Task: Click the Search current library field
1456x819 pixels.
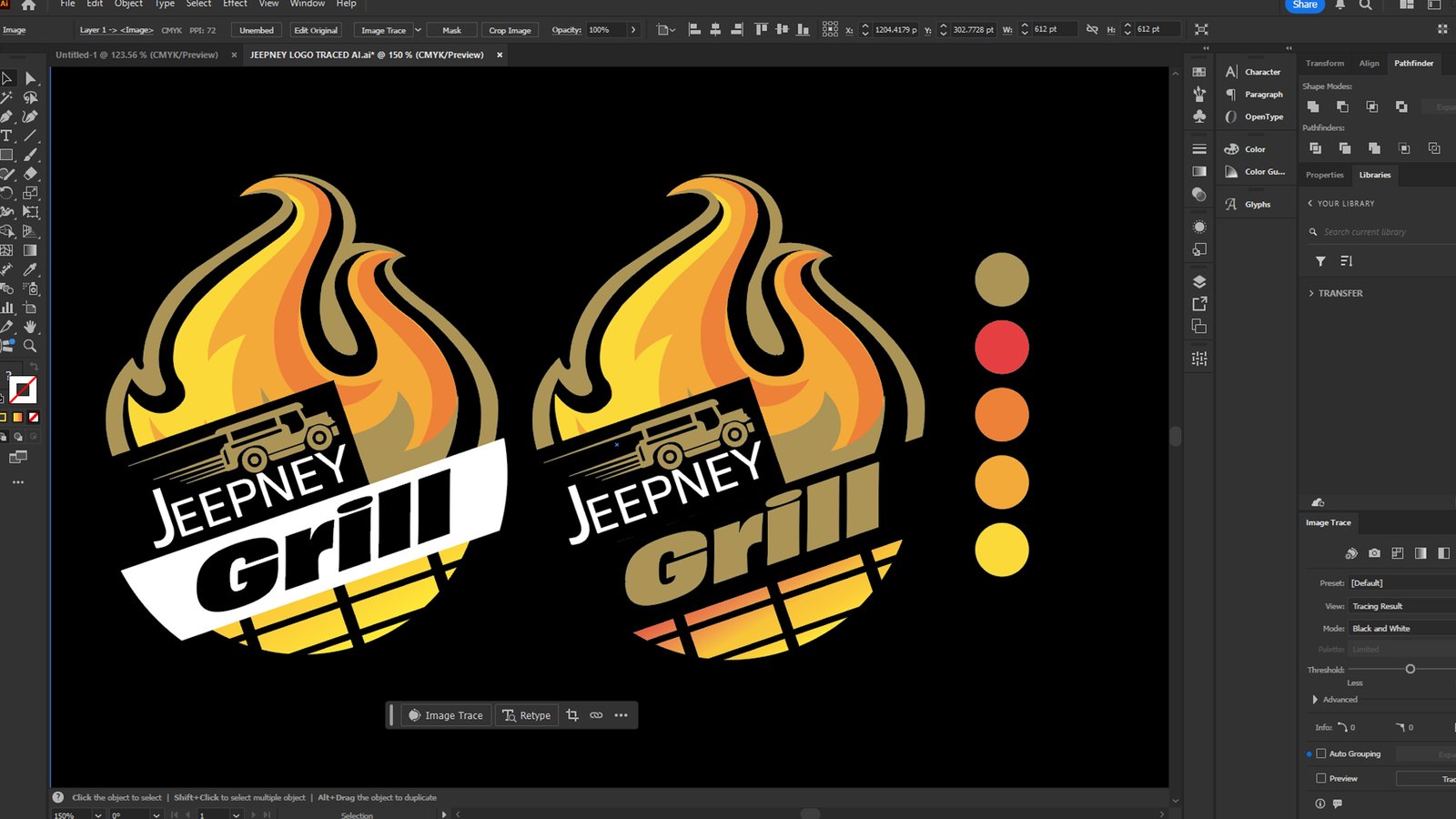Action: 1383,232
